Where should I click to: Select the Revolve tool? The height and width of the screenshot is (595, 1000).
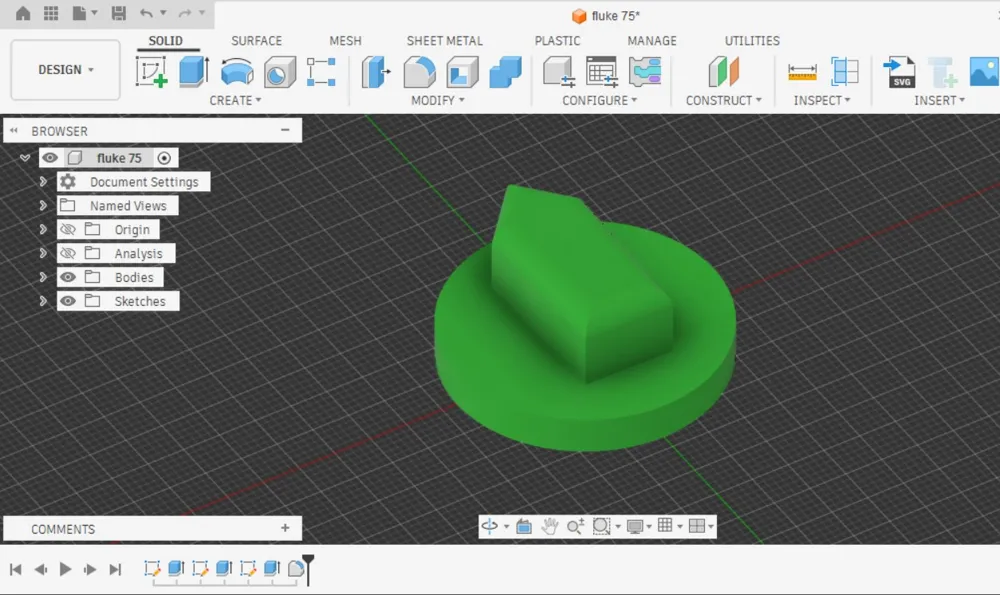237,71
